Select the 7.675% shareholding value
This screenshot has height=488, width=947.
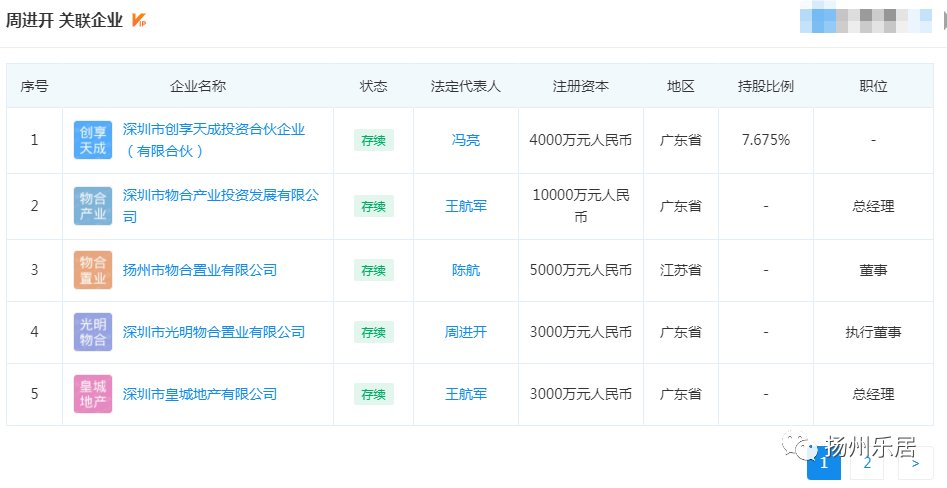coord(765,140)
